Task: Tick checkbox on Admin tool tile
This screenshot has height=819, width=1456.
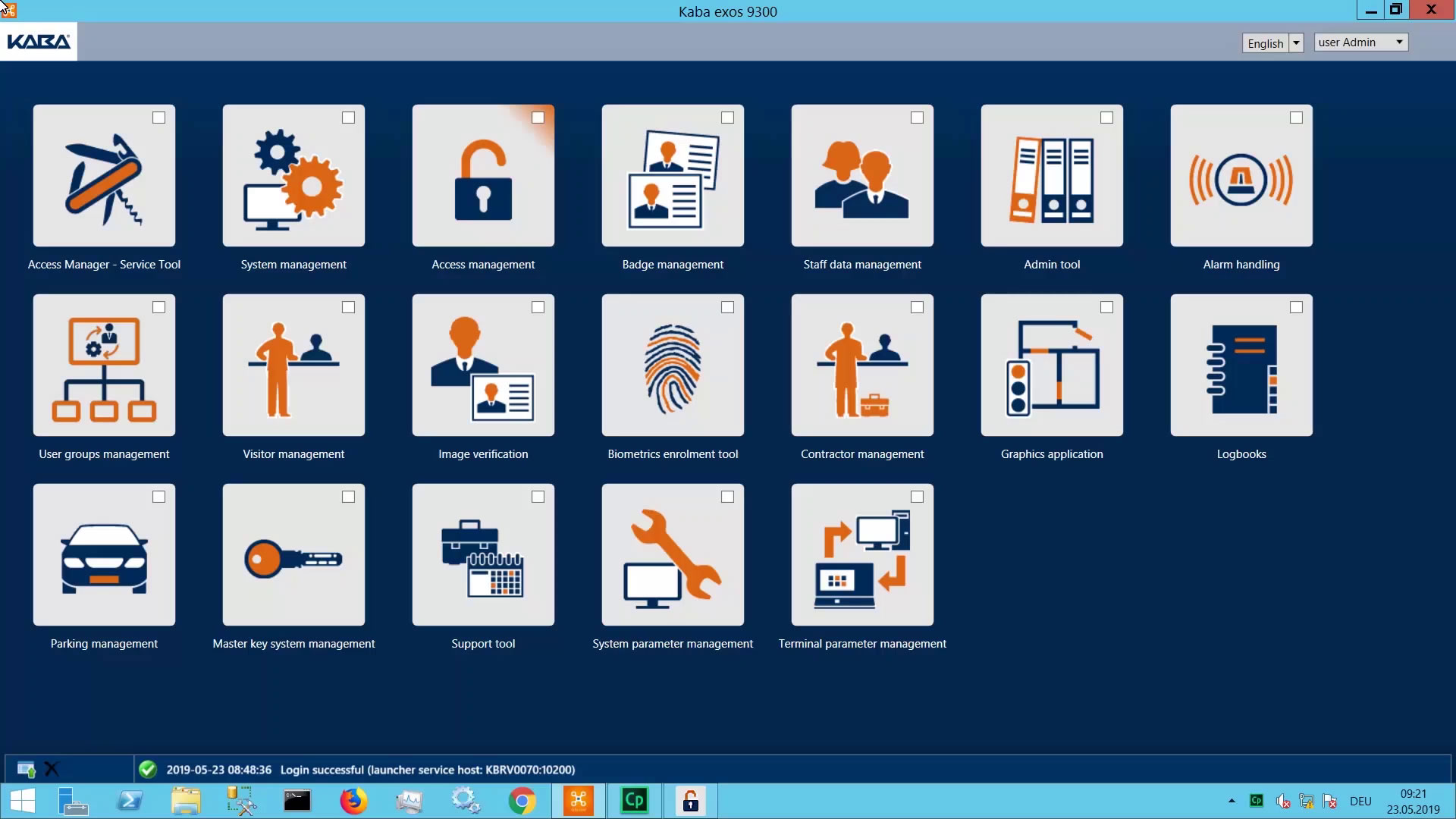Action: (1106, 118)
